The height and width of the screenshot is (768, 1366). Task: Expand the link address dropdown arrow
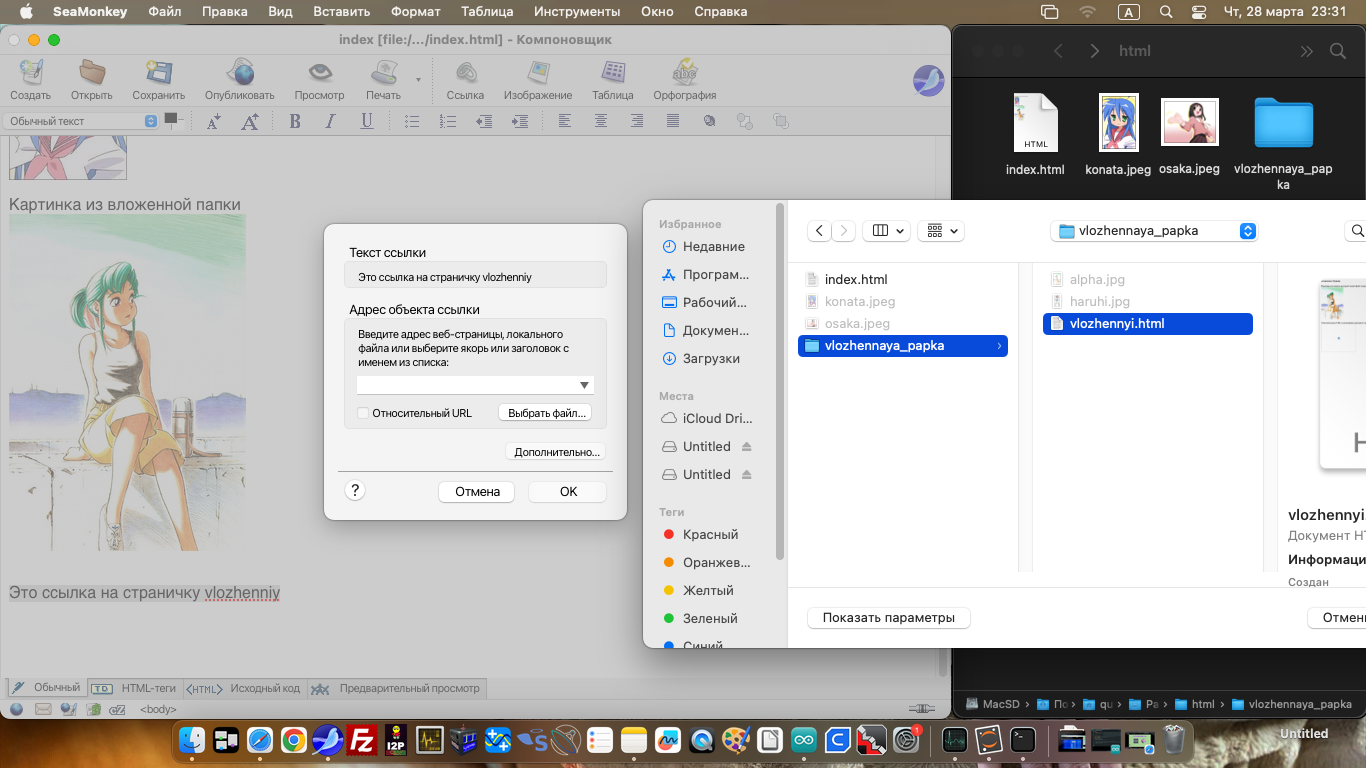pos(584,385)
